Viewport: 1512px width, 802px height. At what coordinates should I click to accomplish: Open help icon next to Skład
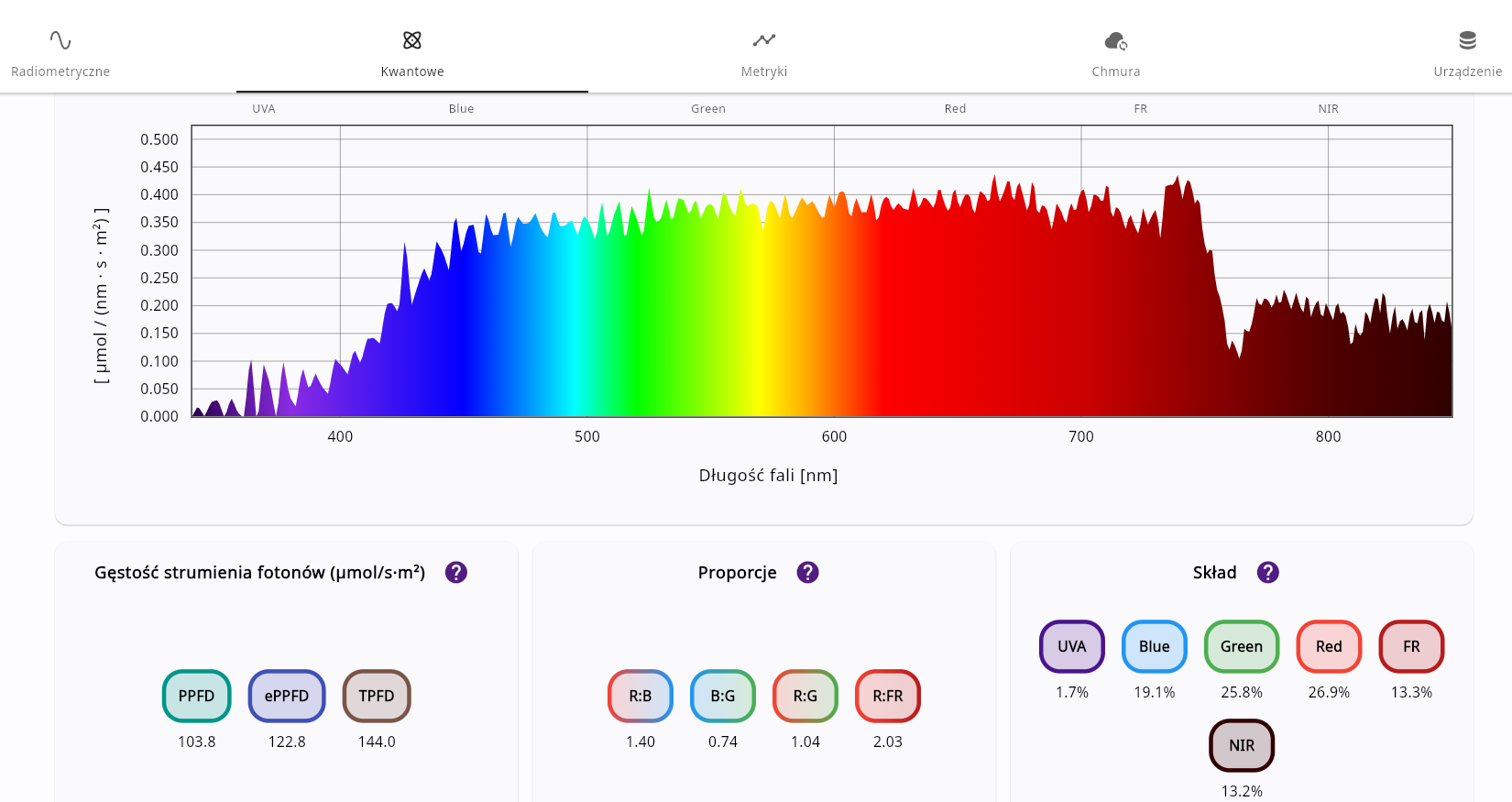pos(1267,573)
